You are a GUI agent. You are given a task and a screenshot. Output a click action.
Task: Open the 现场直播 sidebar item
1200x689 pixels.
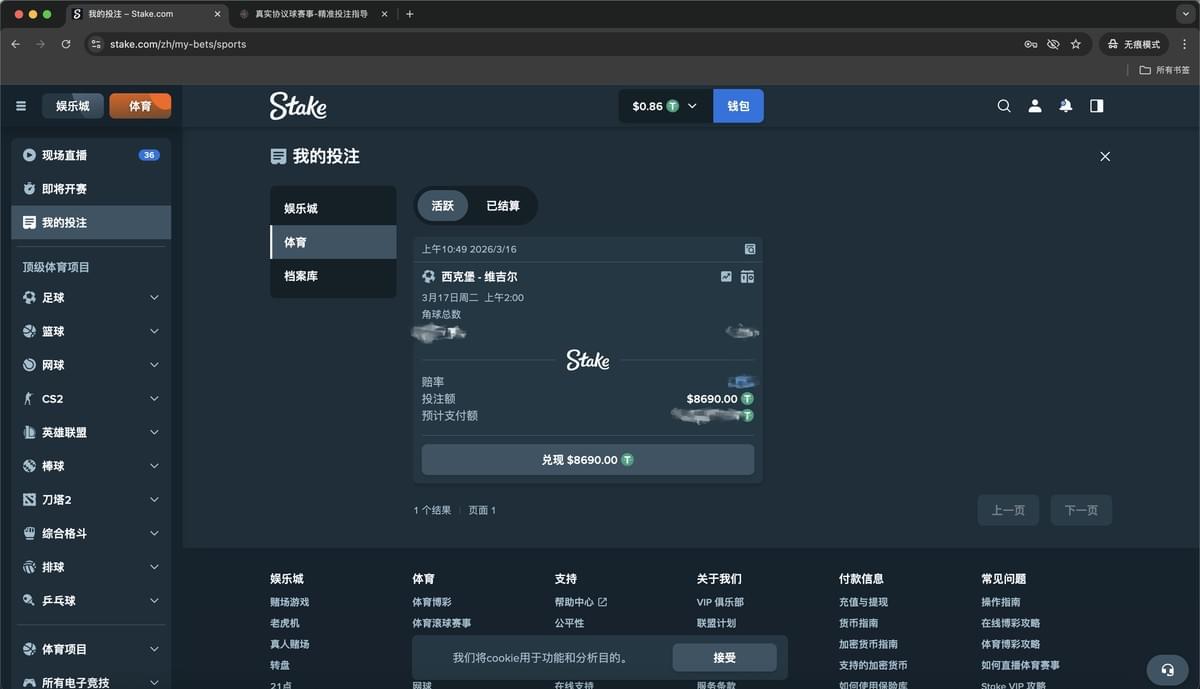click(x=91, y=155)
